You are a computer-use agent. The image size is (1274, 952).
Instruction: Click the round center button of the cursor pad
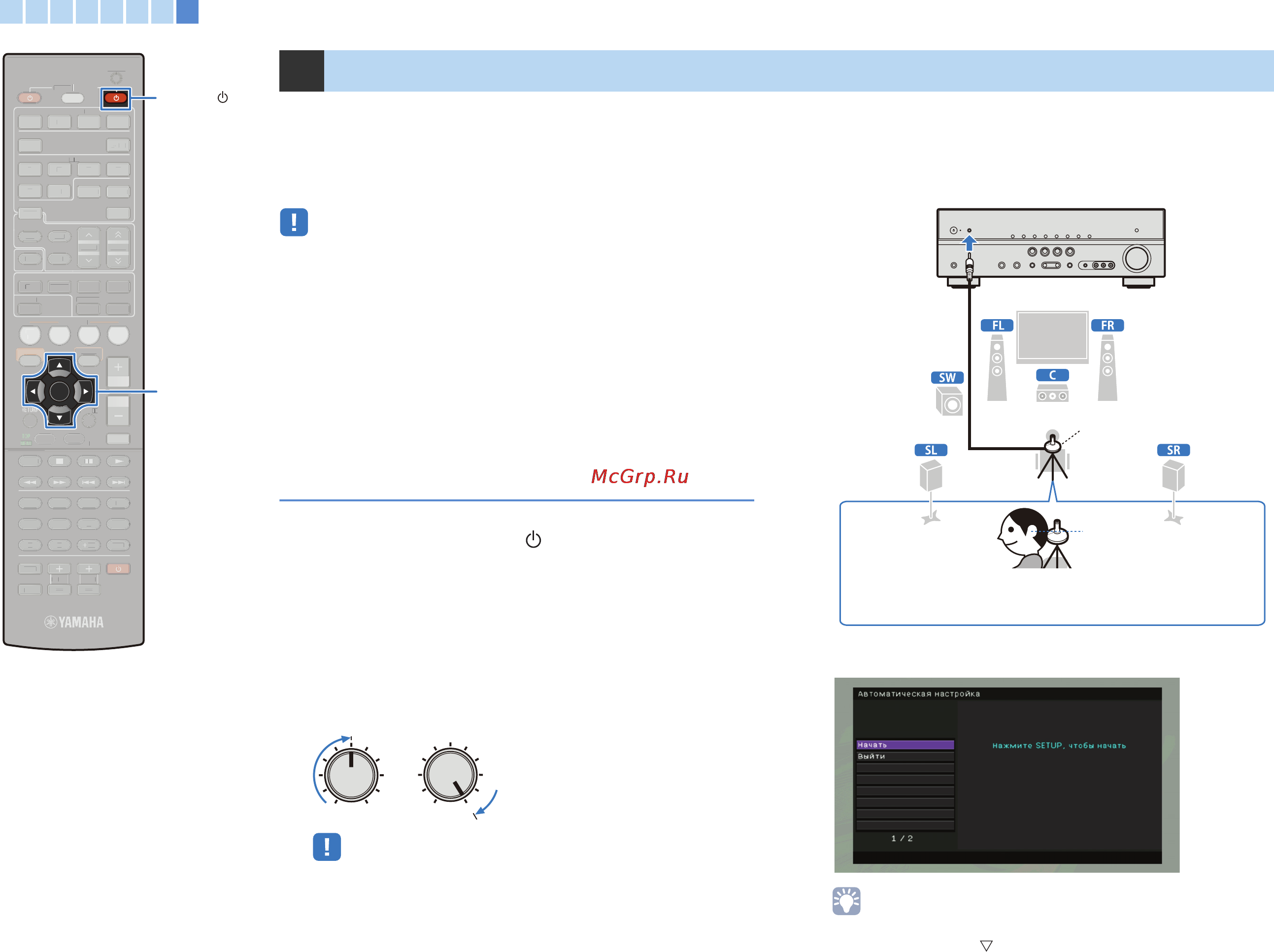tap(59, 392)
